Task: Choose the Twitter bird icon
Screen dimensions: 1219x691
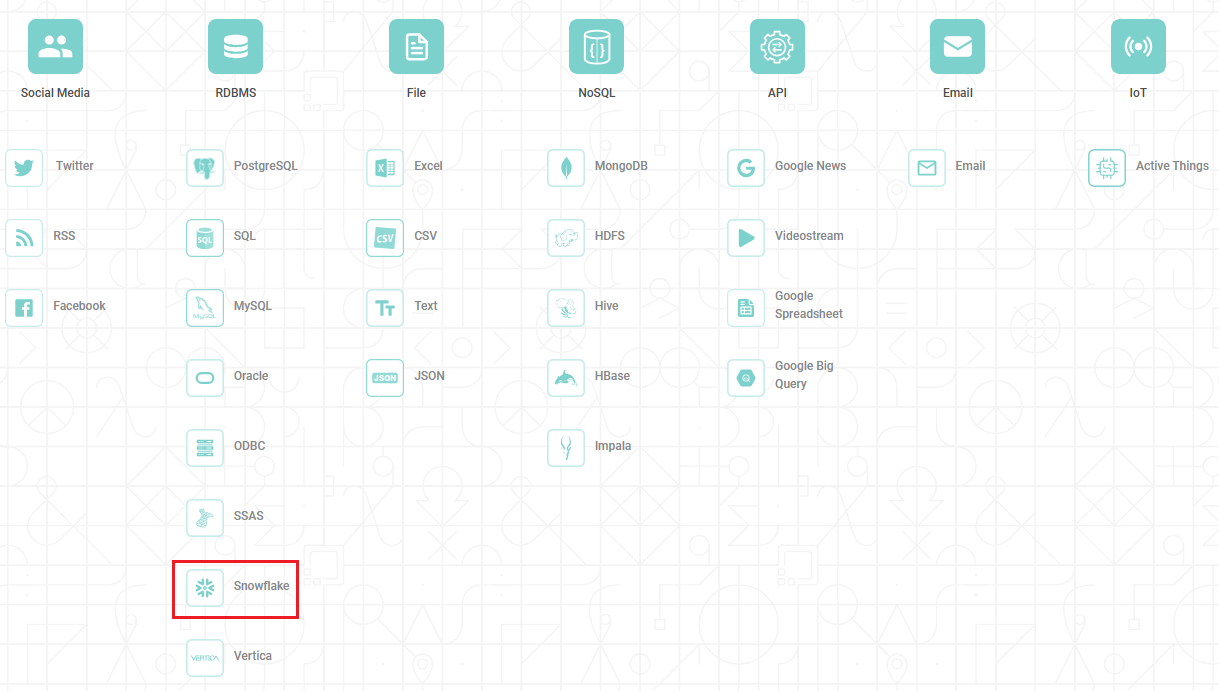Action: [x=24, y=167]
